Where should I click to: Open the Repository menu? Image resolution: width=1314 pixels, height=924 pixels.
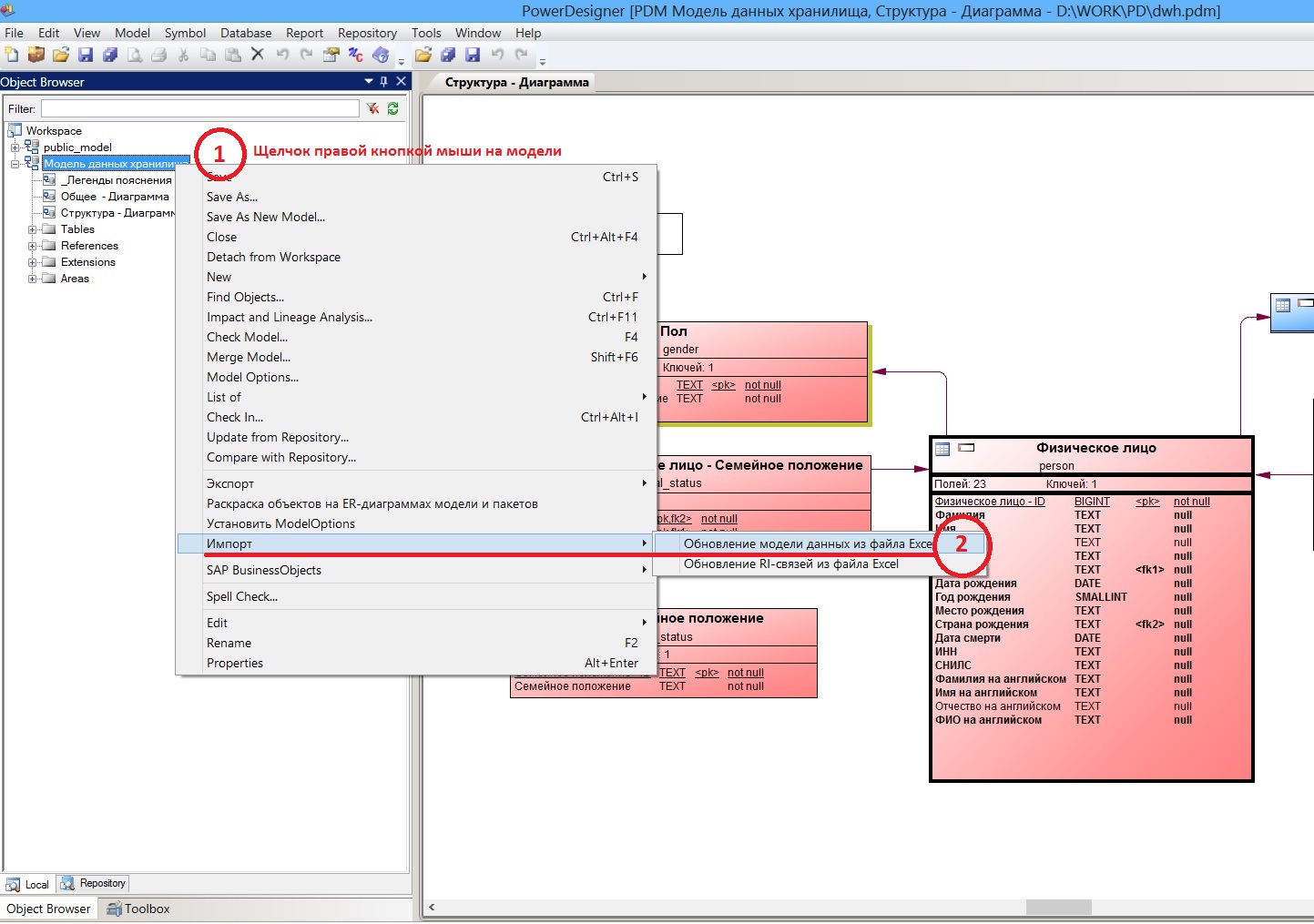pos(367,33)
